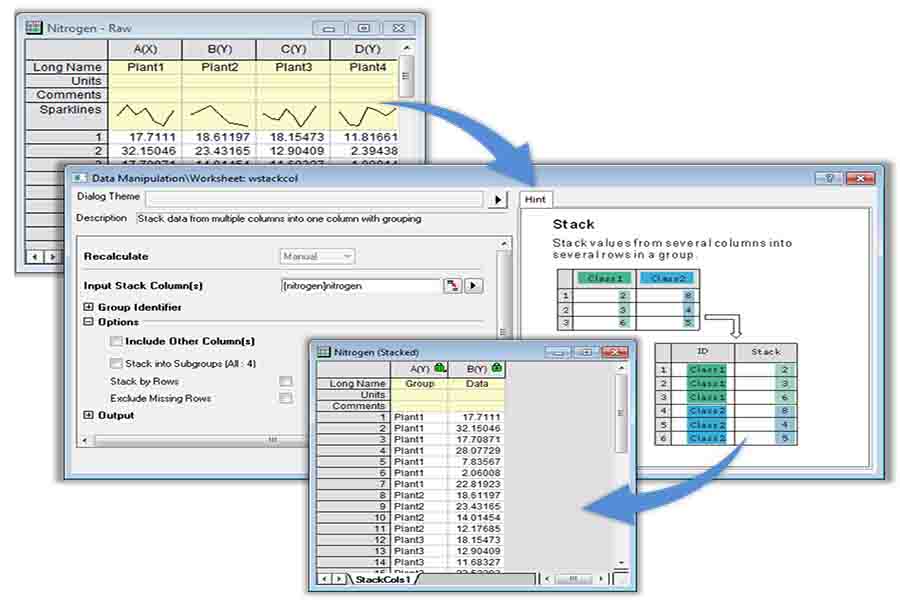The image size is (900, 600).
Task: Open the Dialog Theme arrow menu
Action: (498, 199)
